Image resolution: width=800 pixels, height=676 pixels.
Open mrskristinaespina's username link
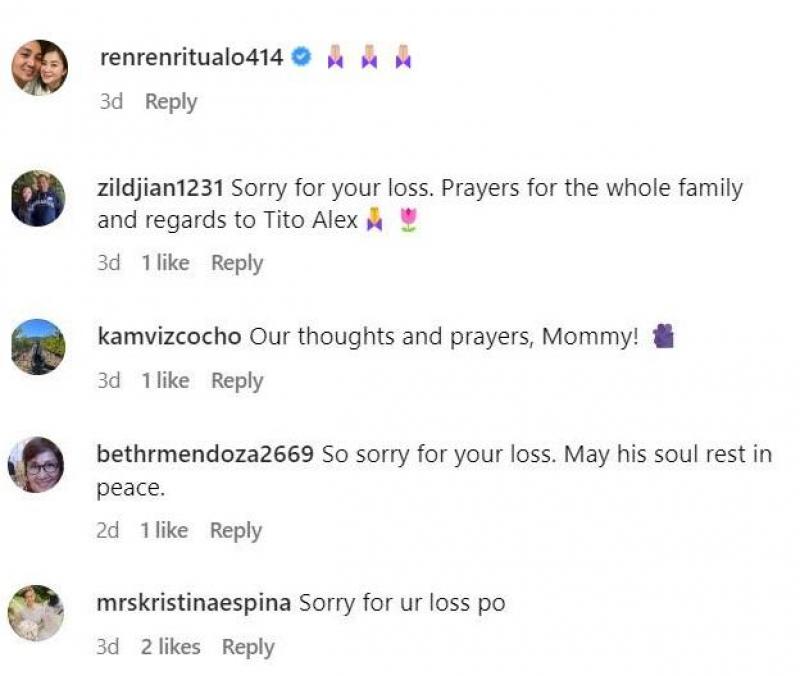click(194, 603)
